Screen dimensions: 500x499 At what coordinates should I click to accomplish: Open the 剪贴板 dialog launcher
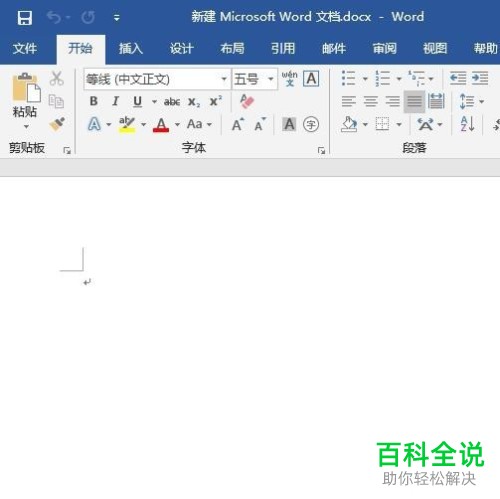coord(67,151)
